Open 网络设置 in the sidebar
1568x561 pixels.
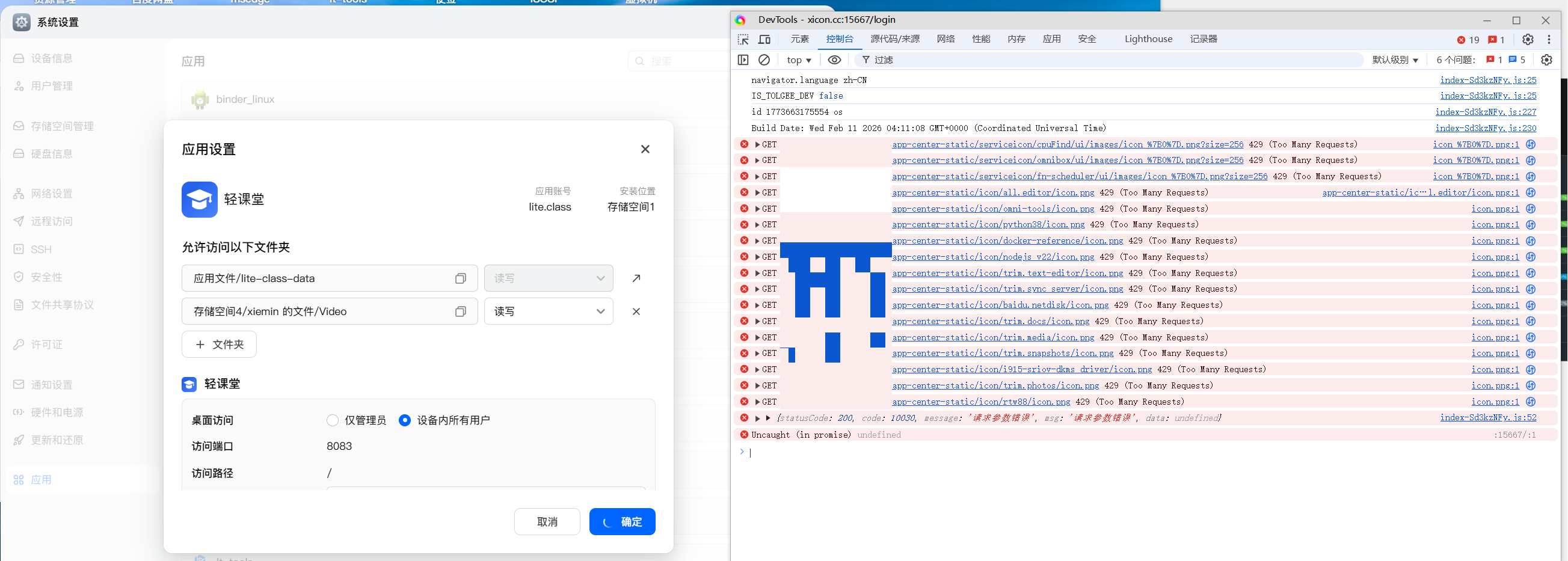pyautogui.click(x=52, y=194)
